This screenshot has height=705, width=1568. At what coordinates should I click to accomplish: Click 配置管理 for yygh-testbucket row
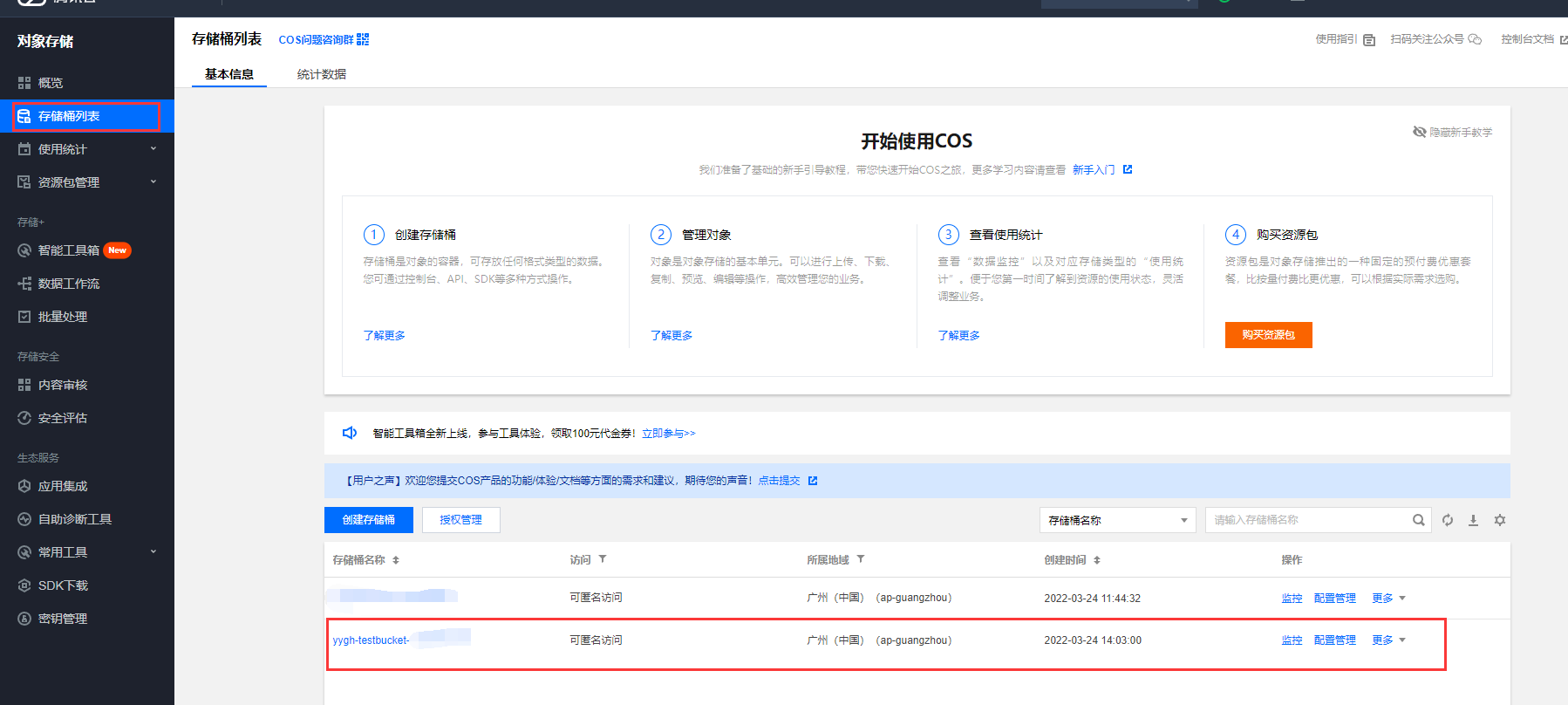click(1335, 640)
